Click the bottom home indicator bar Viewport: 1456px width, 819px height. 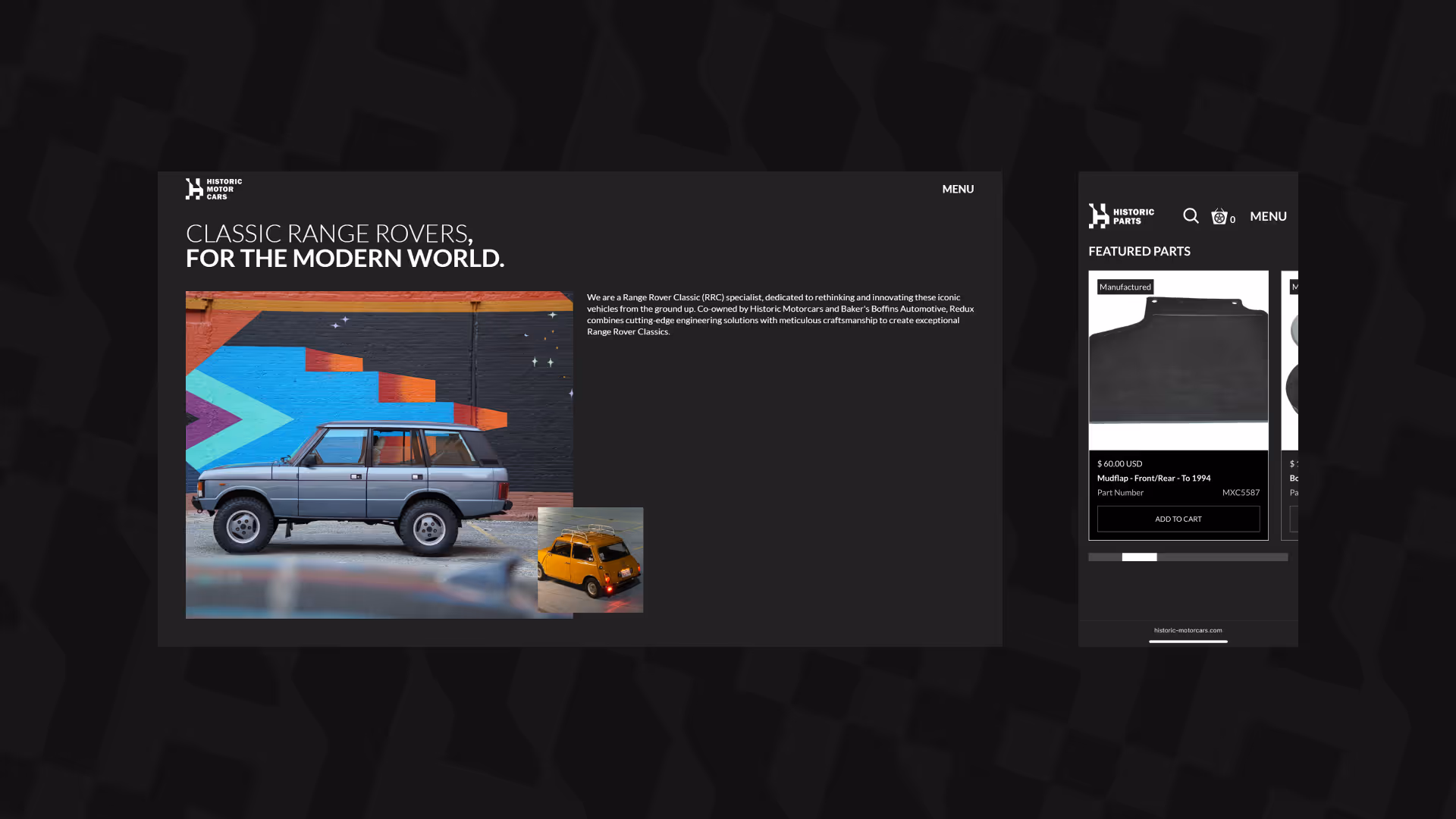[x=1188, y=642]
